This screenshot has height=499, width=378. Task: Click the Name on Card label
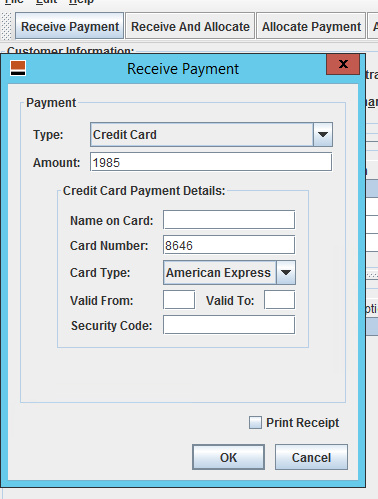(x=112, y=221)
